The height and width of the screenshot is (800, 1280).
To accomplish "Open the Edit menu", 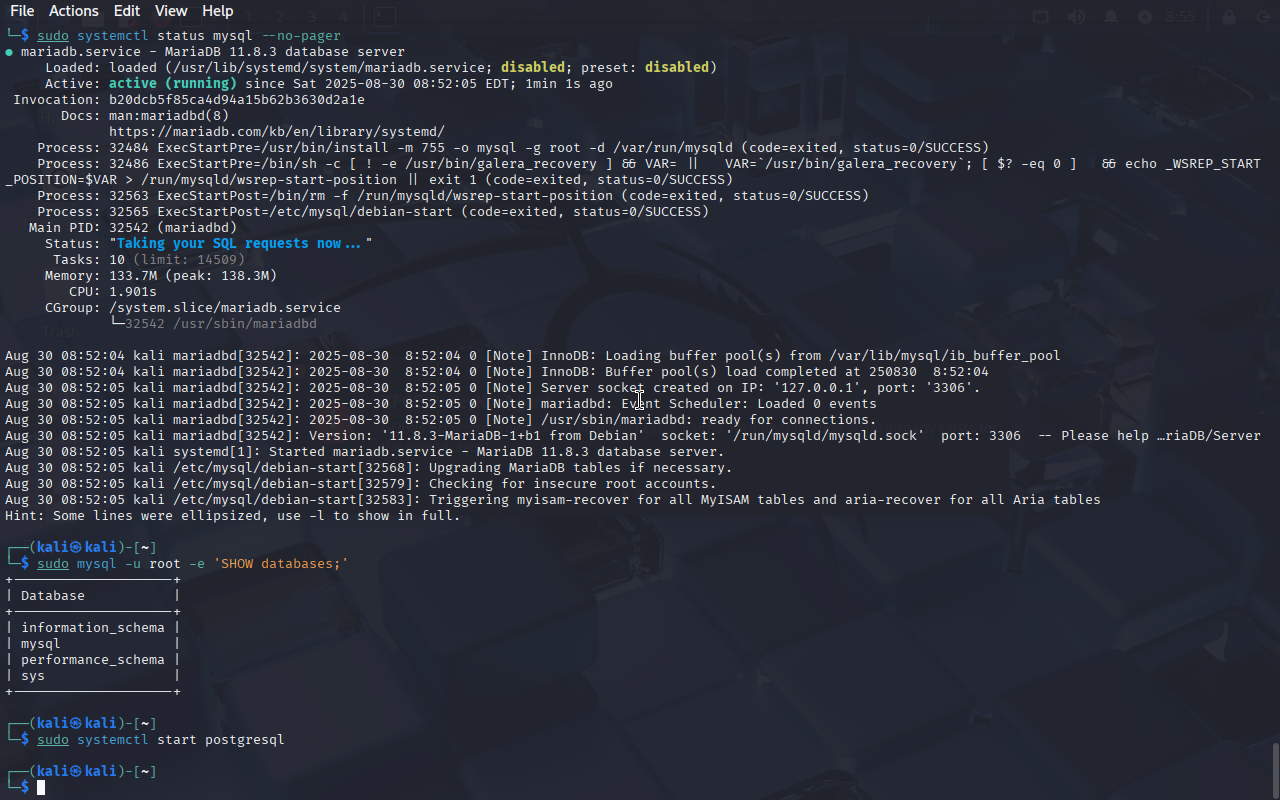I will tap(126, 11).
